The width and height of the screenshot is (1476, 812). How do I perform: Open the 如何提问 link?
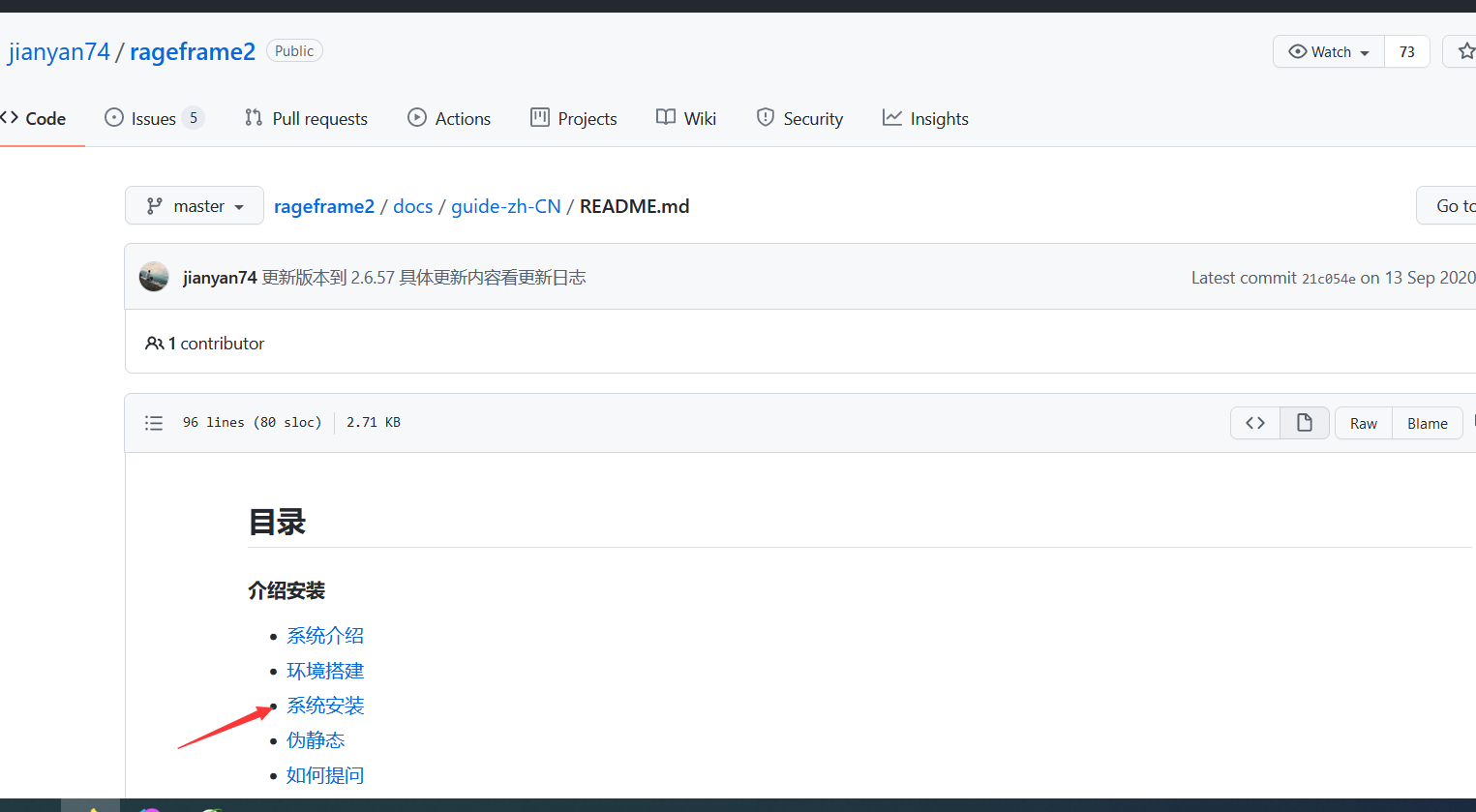click(325, 775)
